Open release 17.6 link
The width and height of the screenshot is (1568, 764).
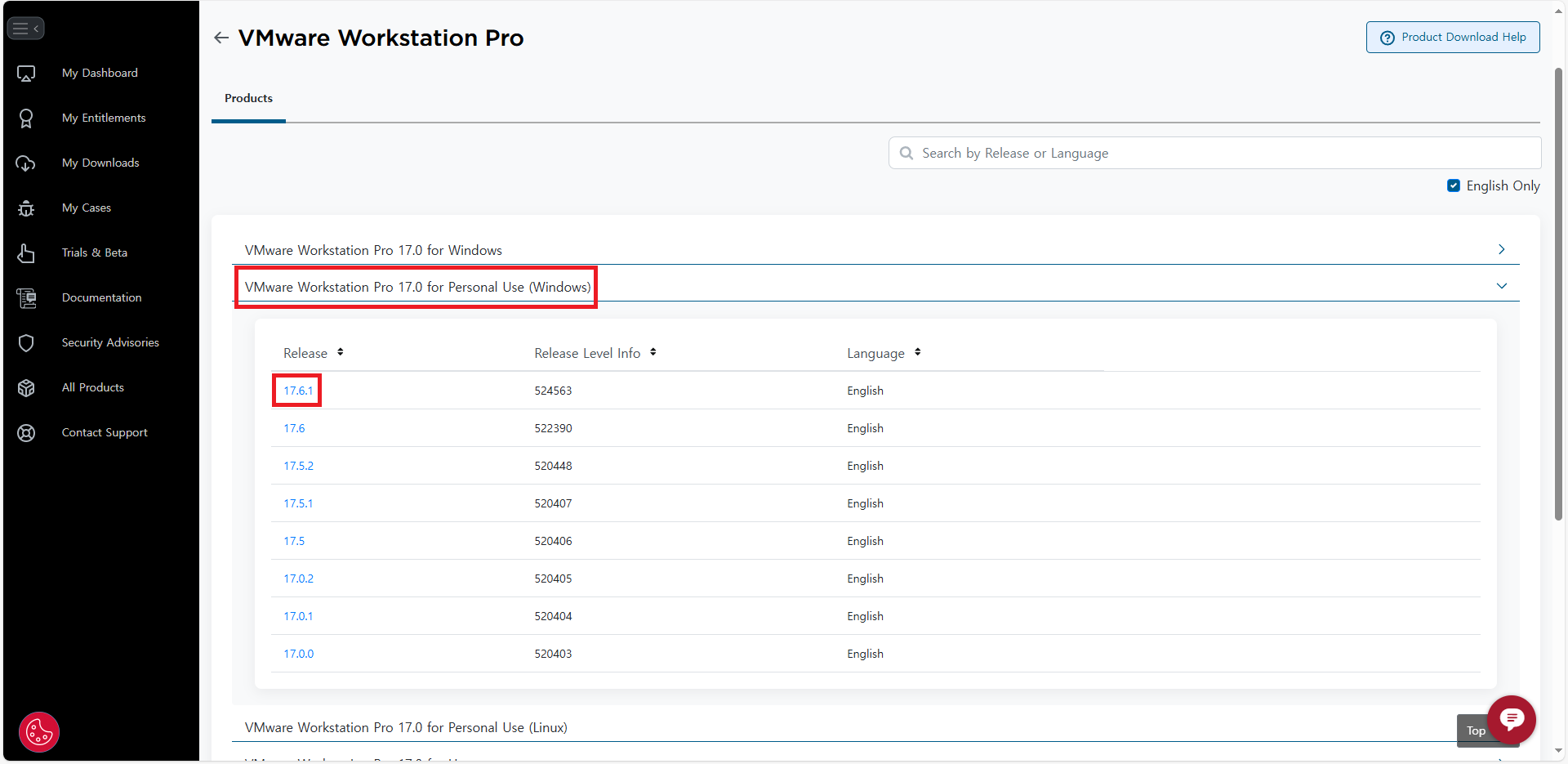[294, 428]
